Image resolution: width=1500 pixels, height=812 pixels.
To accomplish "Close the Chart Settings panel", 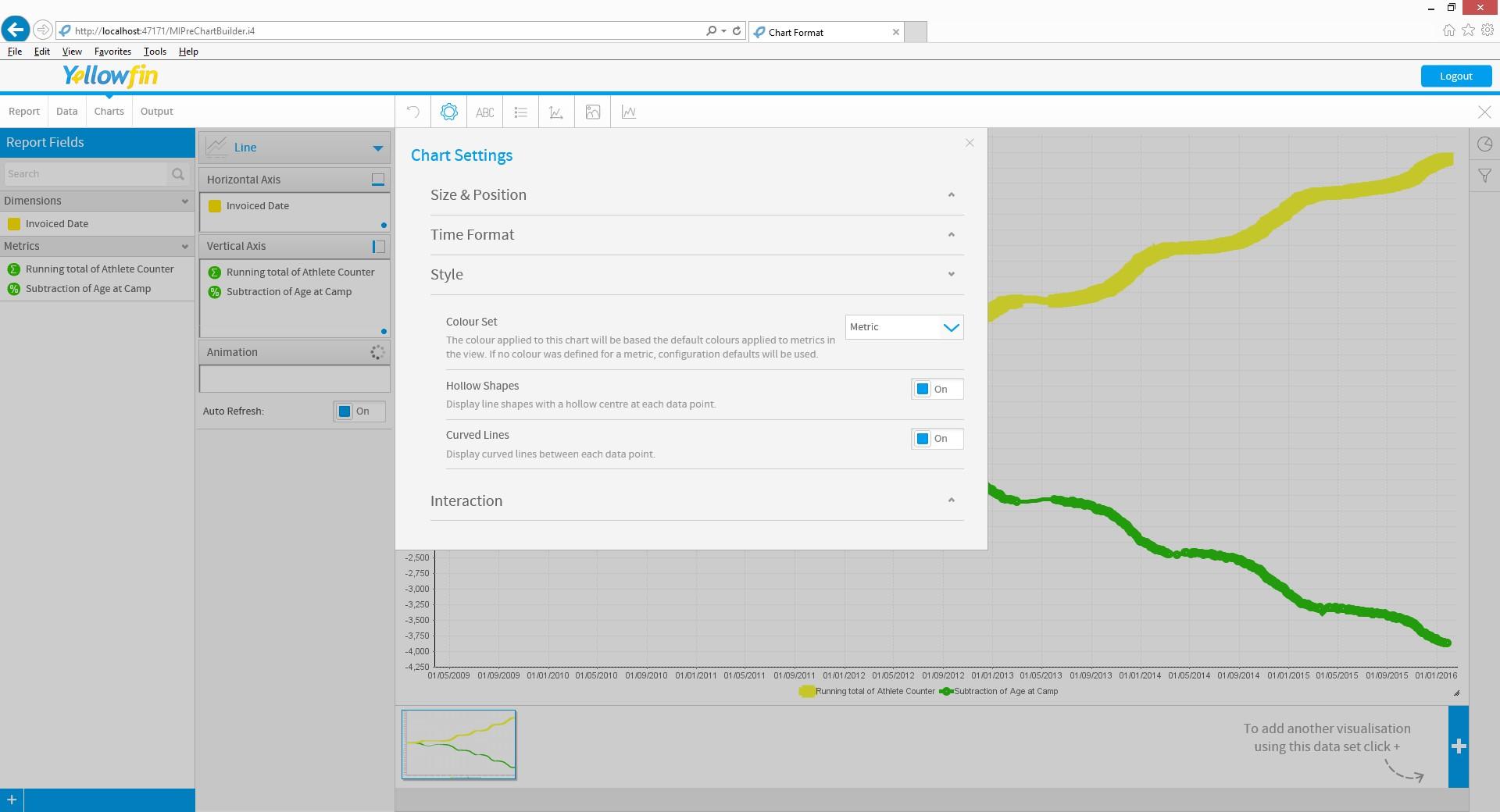I will 970,142.
